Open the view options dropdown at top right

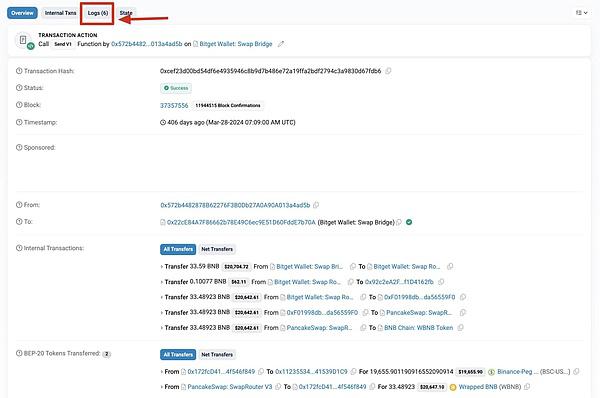click(582, 13)
